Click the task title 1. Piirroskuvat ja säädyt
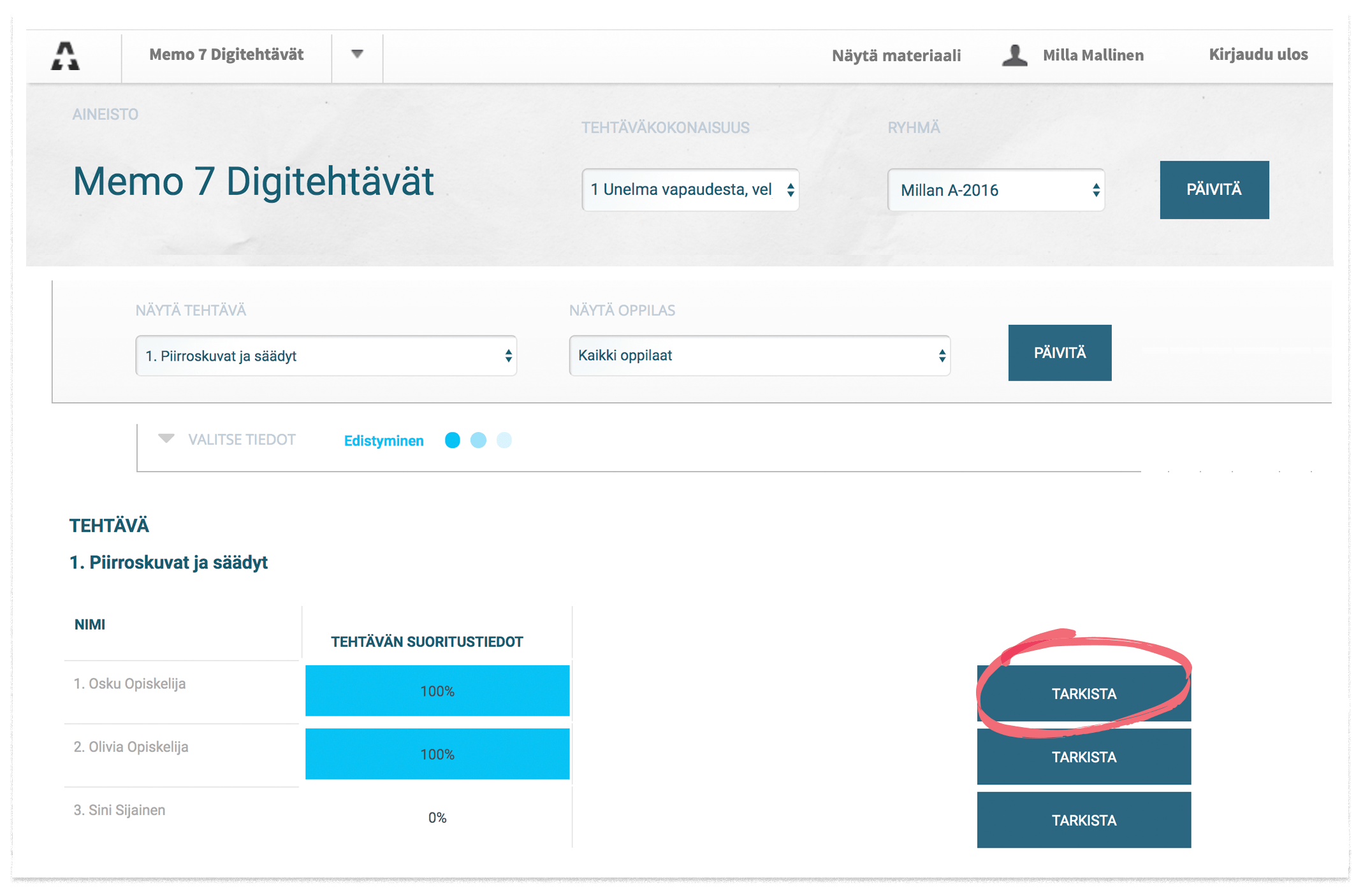Screen dimensions: 1363x896 coord(168,562)
